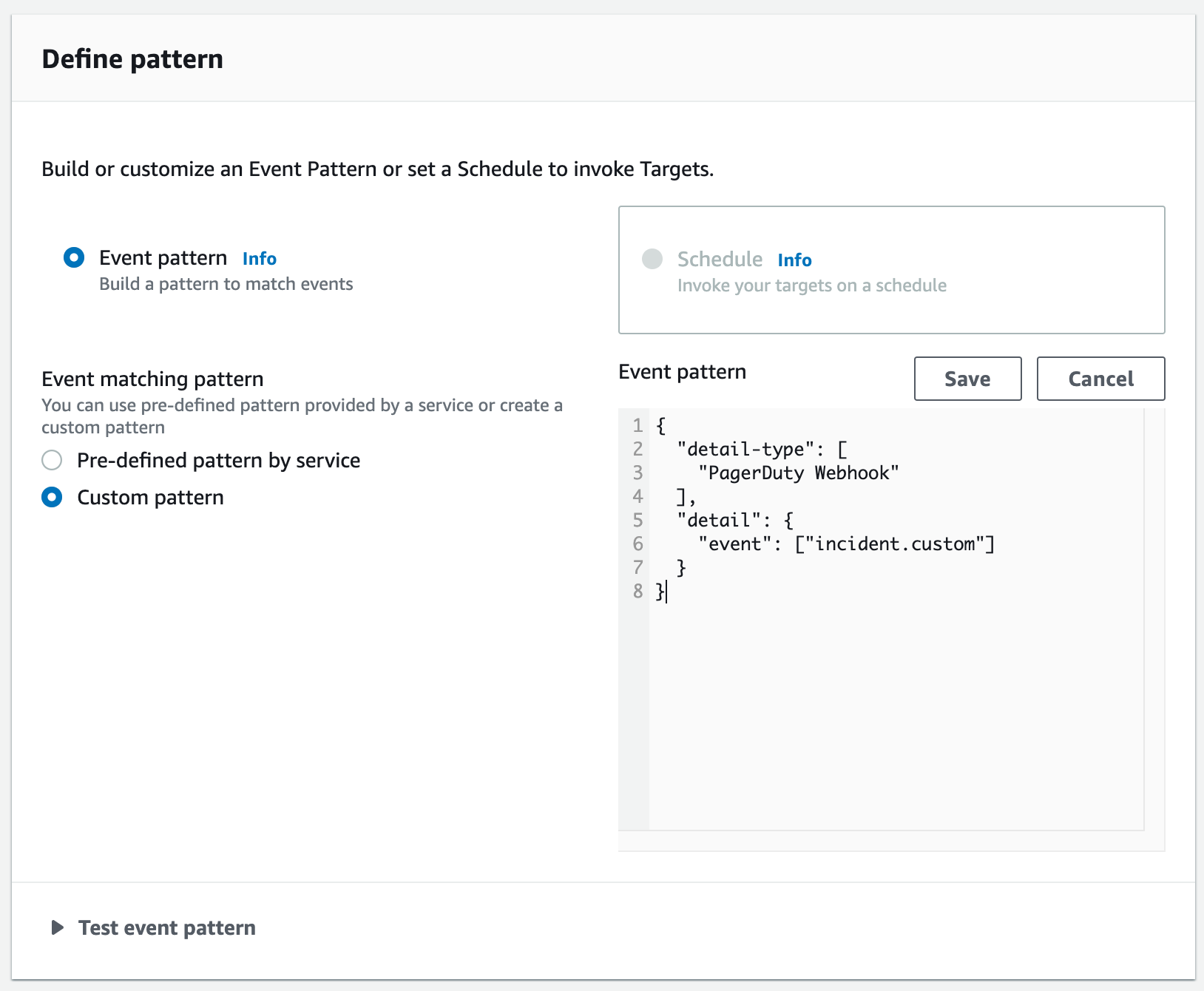
Task: Click 'Invoke your targets on a schedule' text
Action: (812, 285)
